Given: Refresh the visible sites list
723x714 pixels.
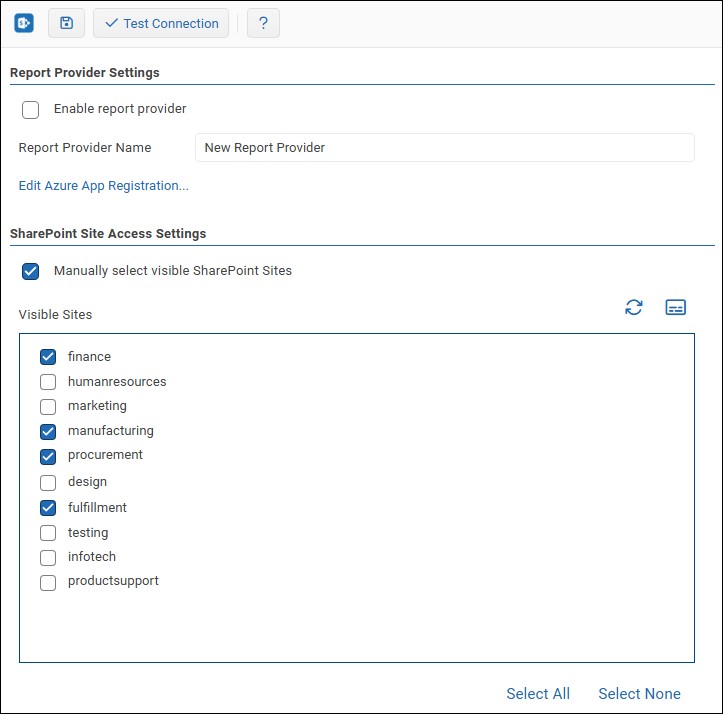Looking at the screenshot, I should (x=634, y=307).
